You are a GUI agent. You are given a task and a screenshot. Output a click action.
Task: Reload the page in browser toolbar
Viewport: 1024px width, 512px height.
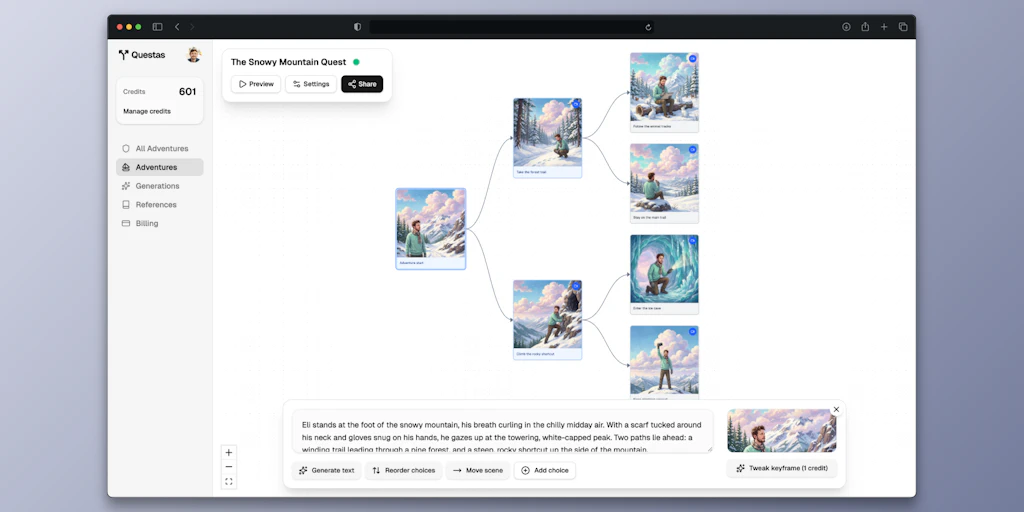click(648, 27)
